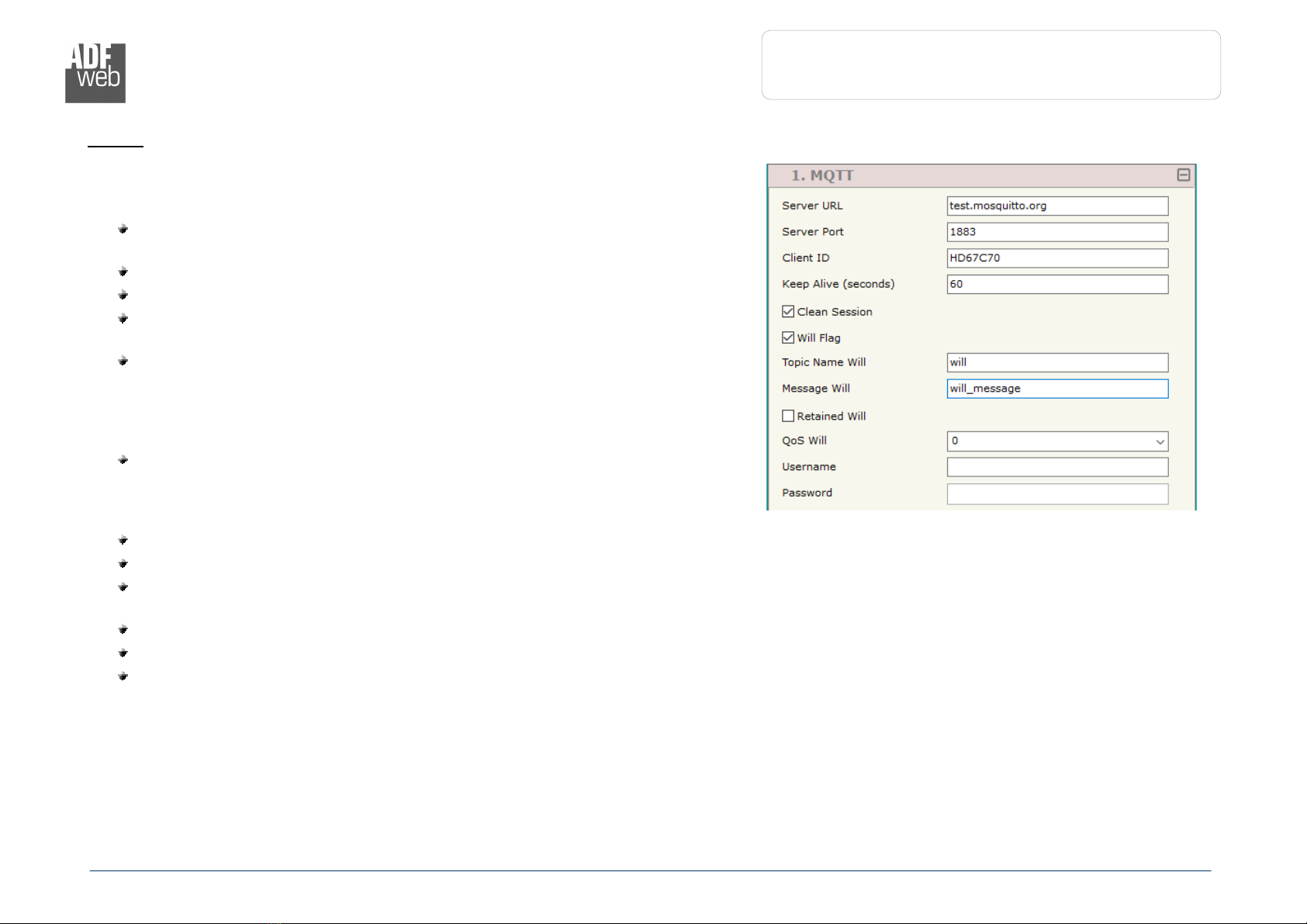Image resolution: width=1307 pixels, height=924 pixels.
Task: Edit the Client ID field
Action: click(1057, 258)
